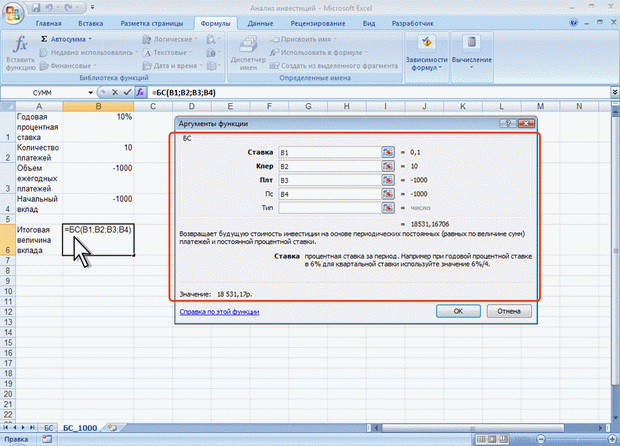Image resolution: width=620 pixels, height=446 pixels.
Task: Click the macro record icon in status bar
Action: (47, 439)
